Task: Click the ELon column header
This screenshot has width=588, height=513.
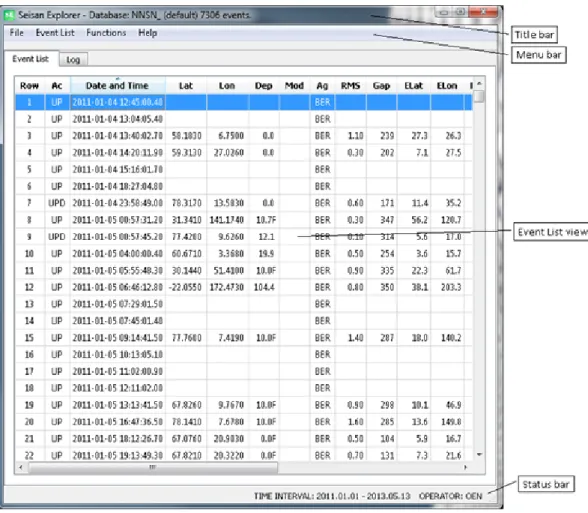Action: (x=447, y=86)
